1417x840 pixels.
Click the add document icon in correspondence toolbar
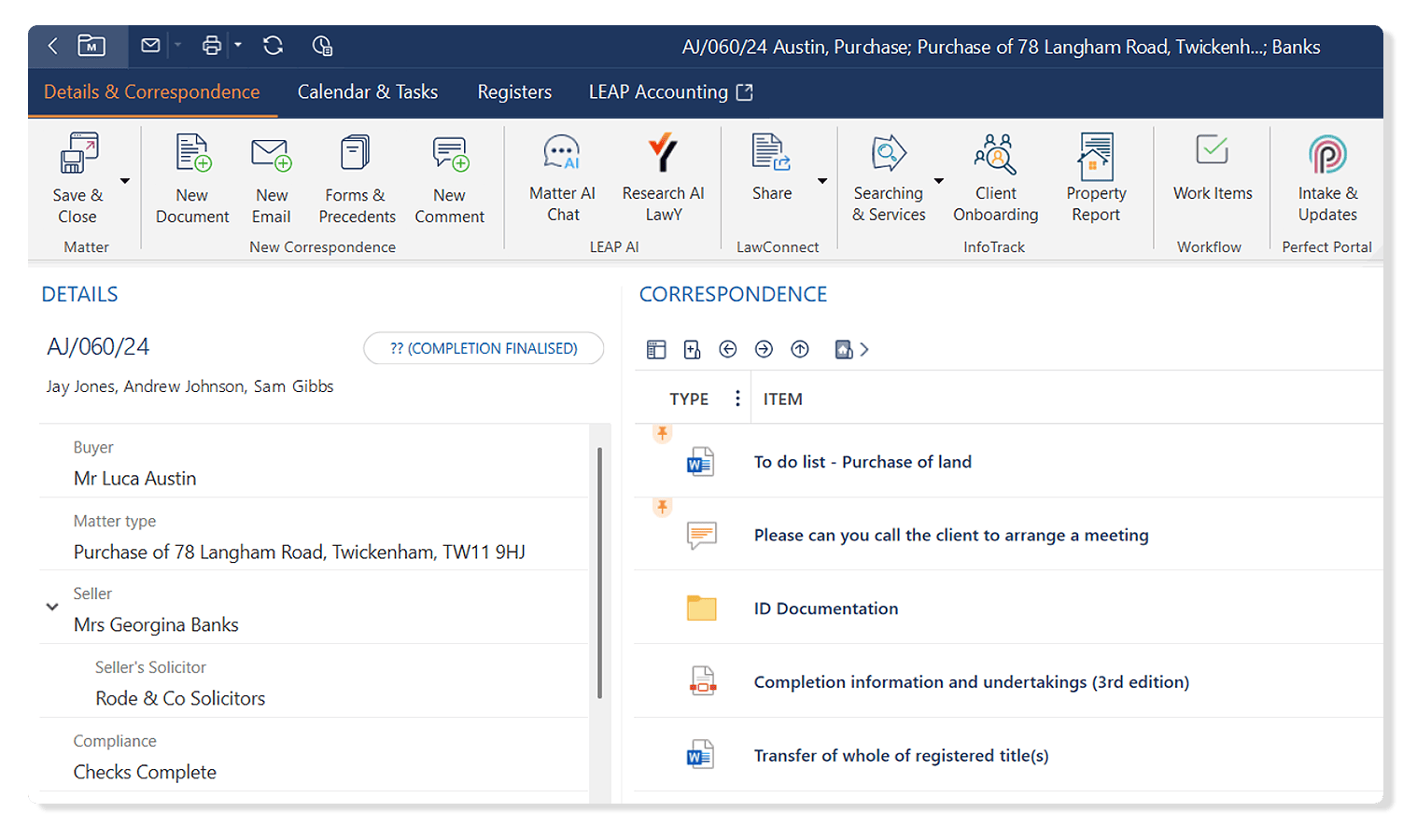(x=692, y=349)
